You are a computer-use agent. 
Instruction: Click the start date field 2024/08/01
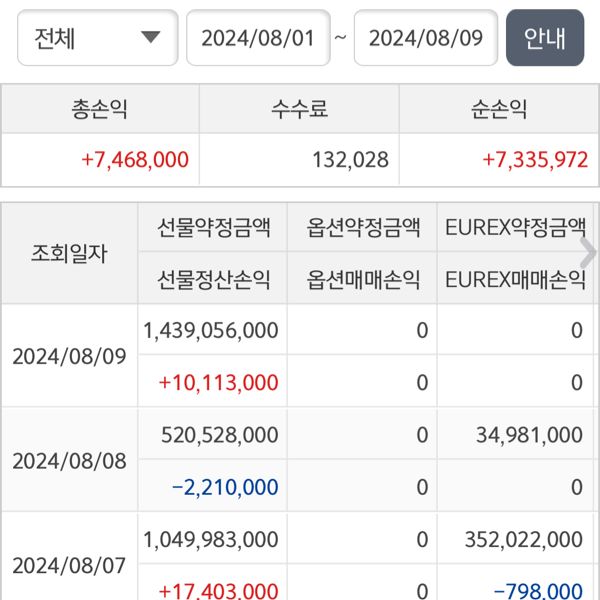(258, 38)
